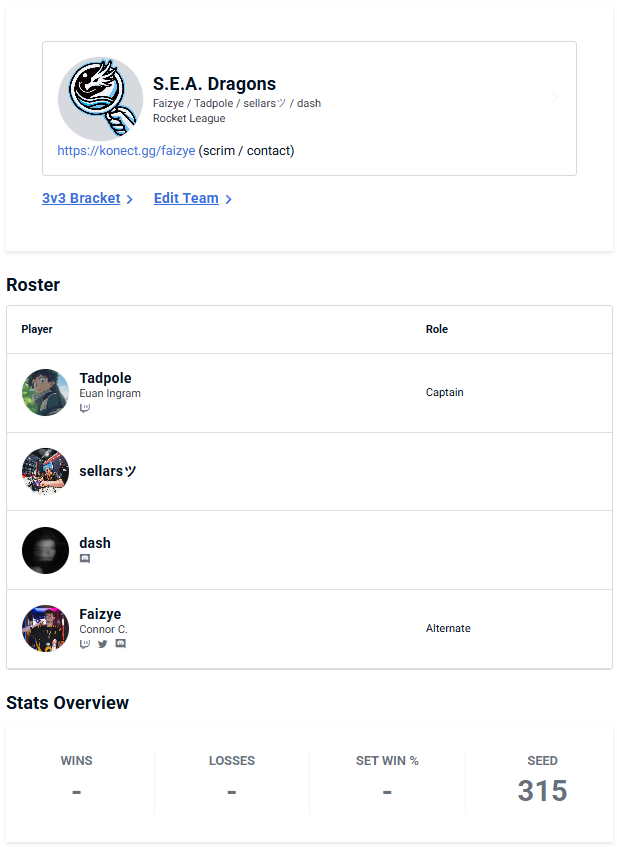Open the Tadpole player name
This screenshot has width=617, height=847.
coord(105,378)
